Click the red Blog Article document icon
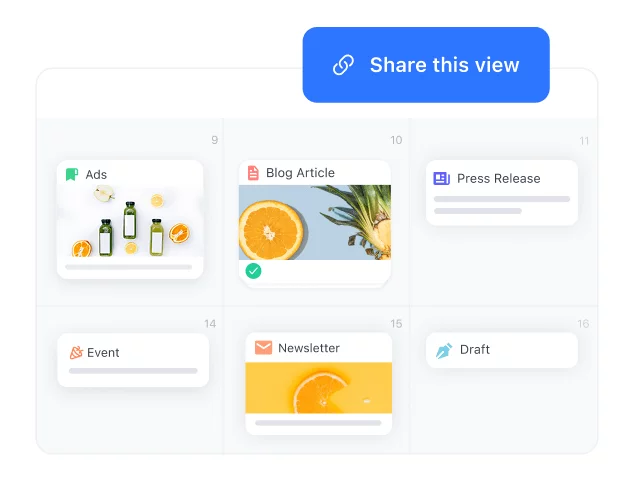Screen dimensions: 633x477 point(253,173)
